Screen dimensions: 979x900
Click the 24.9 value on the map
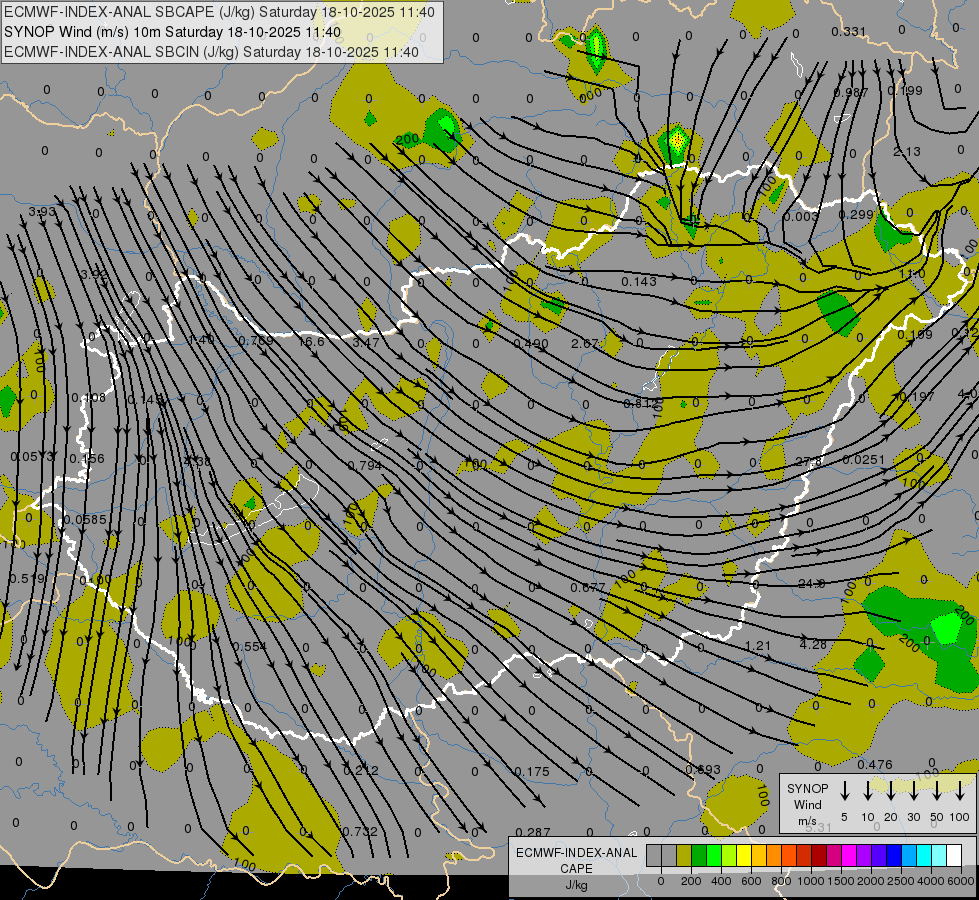812,583
